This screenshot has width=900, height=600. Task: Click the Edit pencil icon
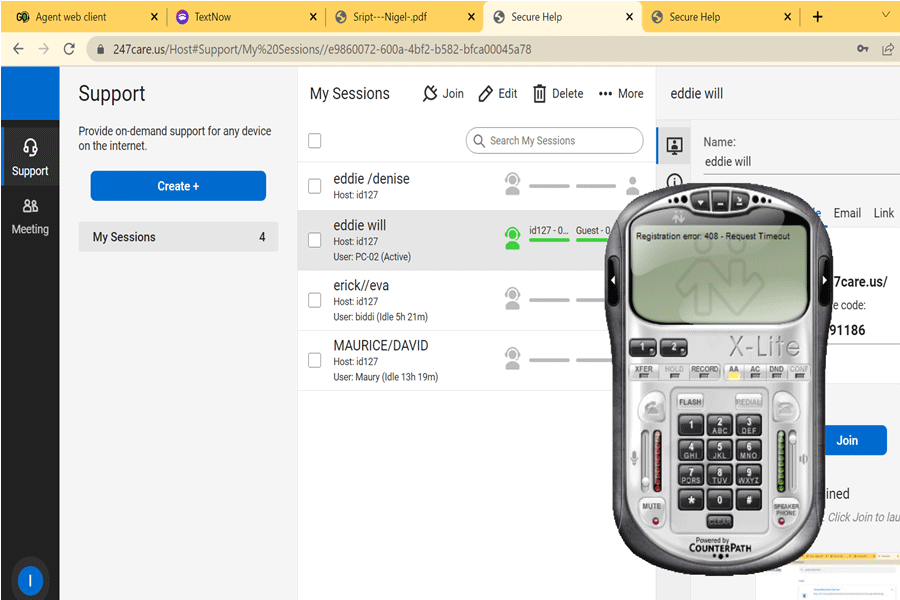tap(486, 93)
